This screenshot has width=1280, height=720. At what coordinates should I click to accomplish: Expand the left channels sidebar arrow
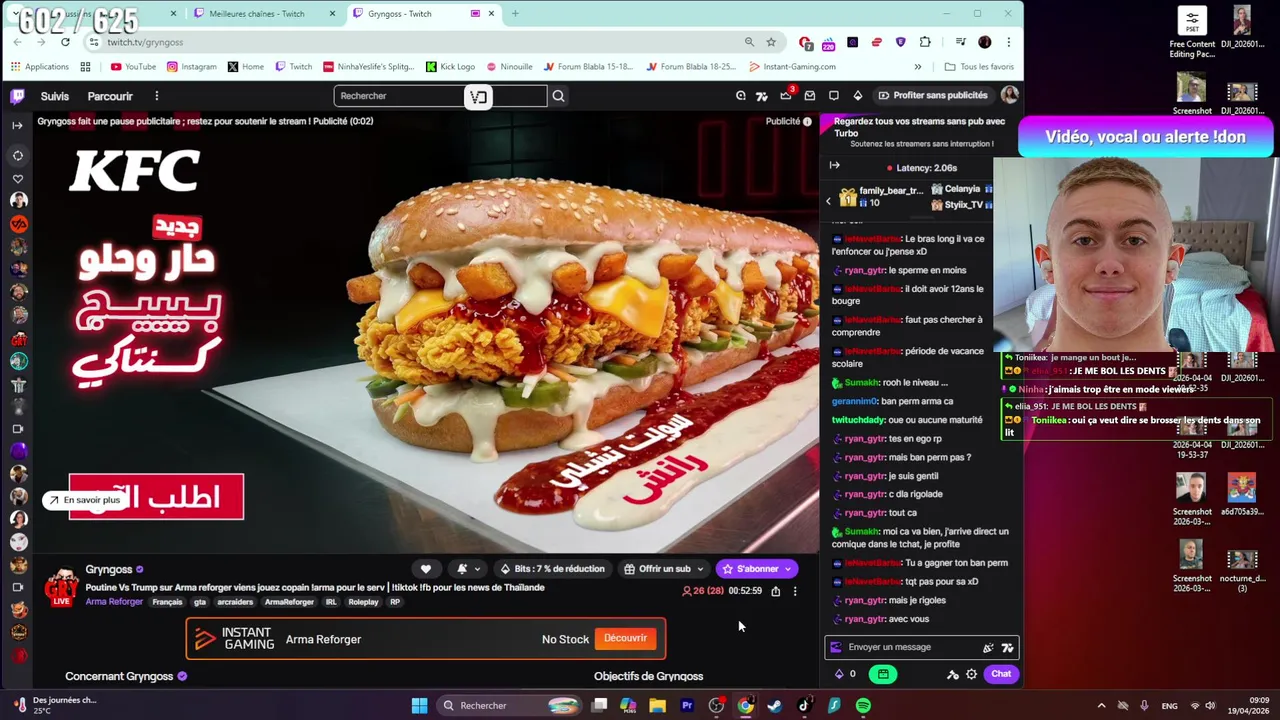pos(17,125)
